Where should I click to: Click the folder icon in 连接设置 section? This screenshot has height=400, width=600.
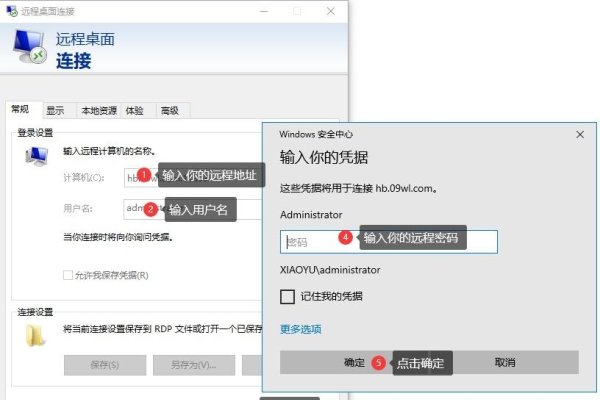click(x=35, y=336)
